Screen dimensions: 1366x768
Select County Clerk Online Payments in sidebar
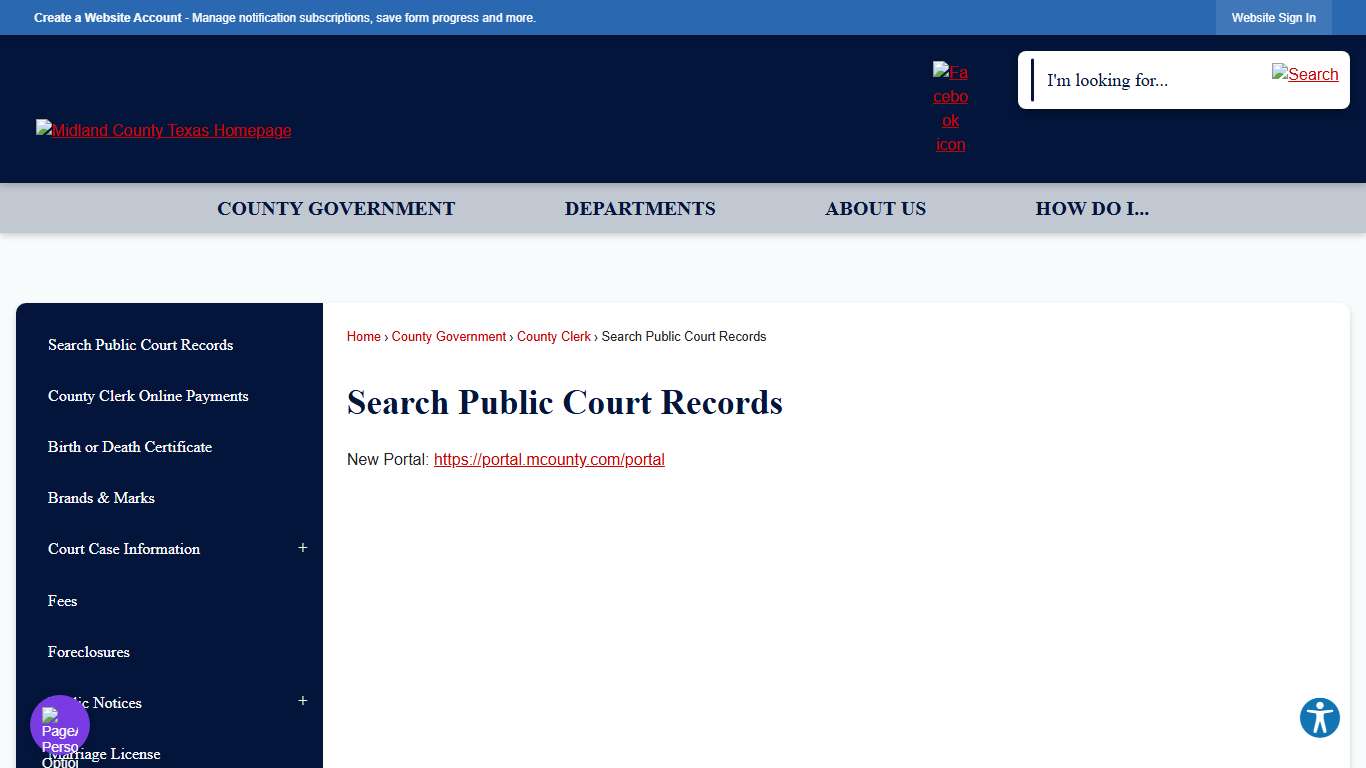pos(148,396)
